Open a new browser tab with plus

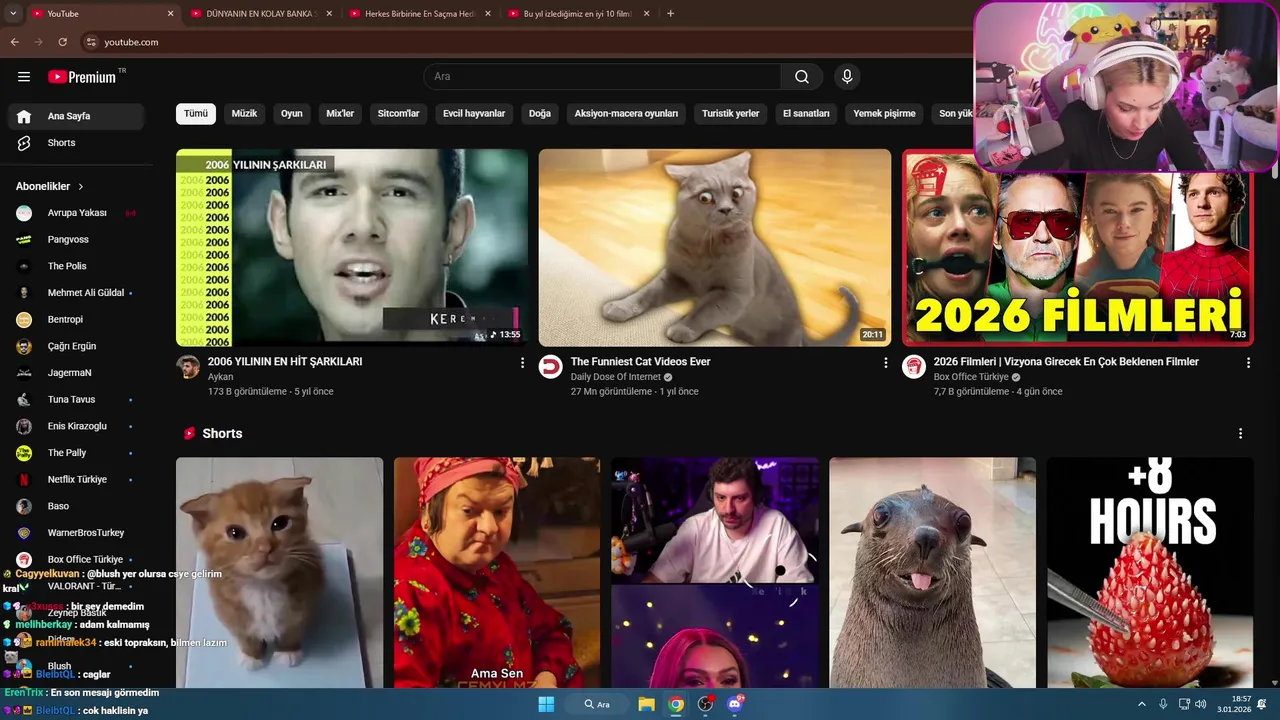[670, 14]
